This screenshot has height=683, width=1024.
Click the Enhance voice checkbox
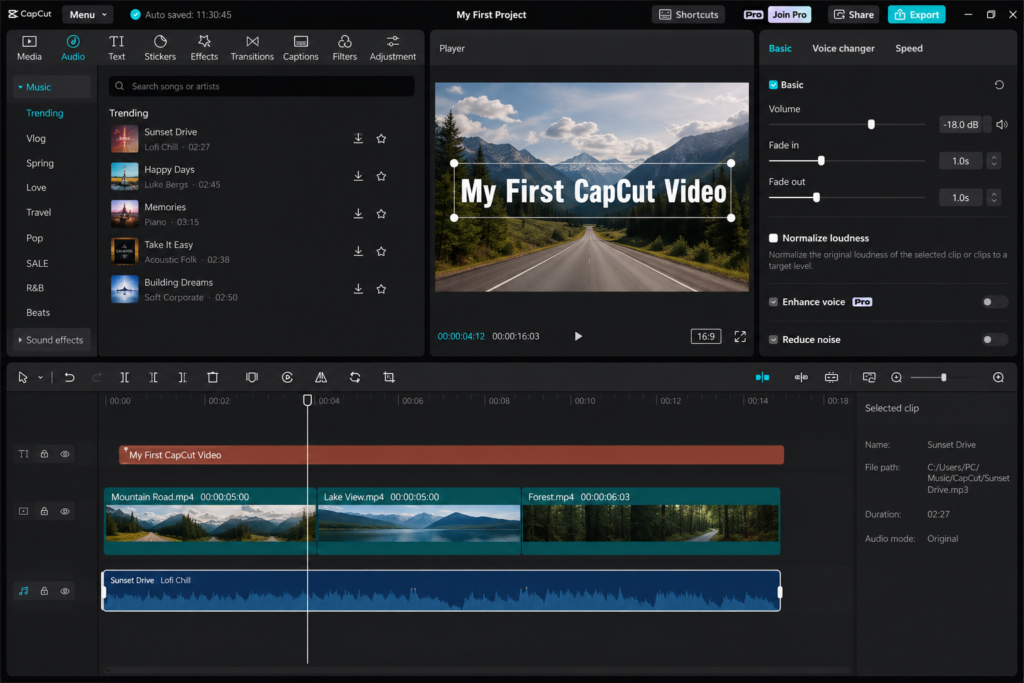773,302
